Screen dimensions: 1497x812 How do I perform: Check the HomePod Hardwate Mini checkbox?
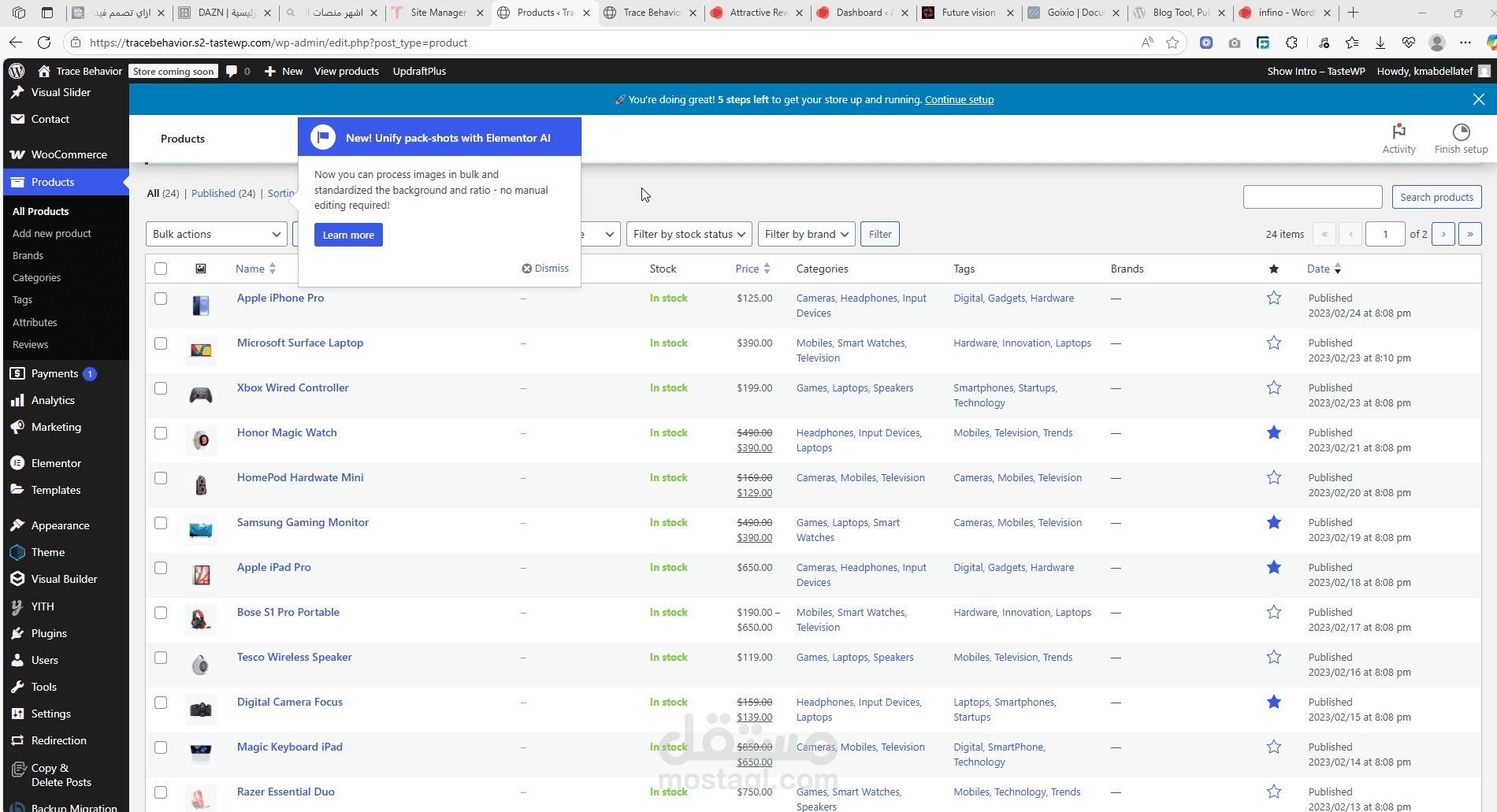[x=161, y=478]
